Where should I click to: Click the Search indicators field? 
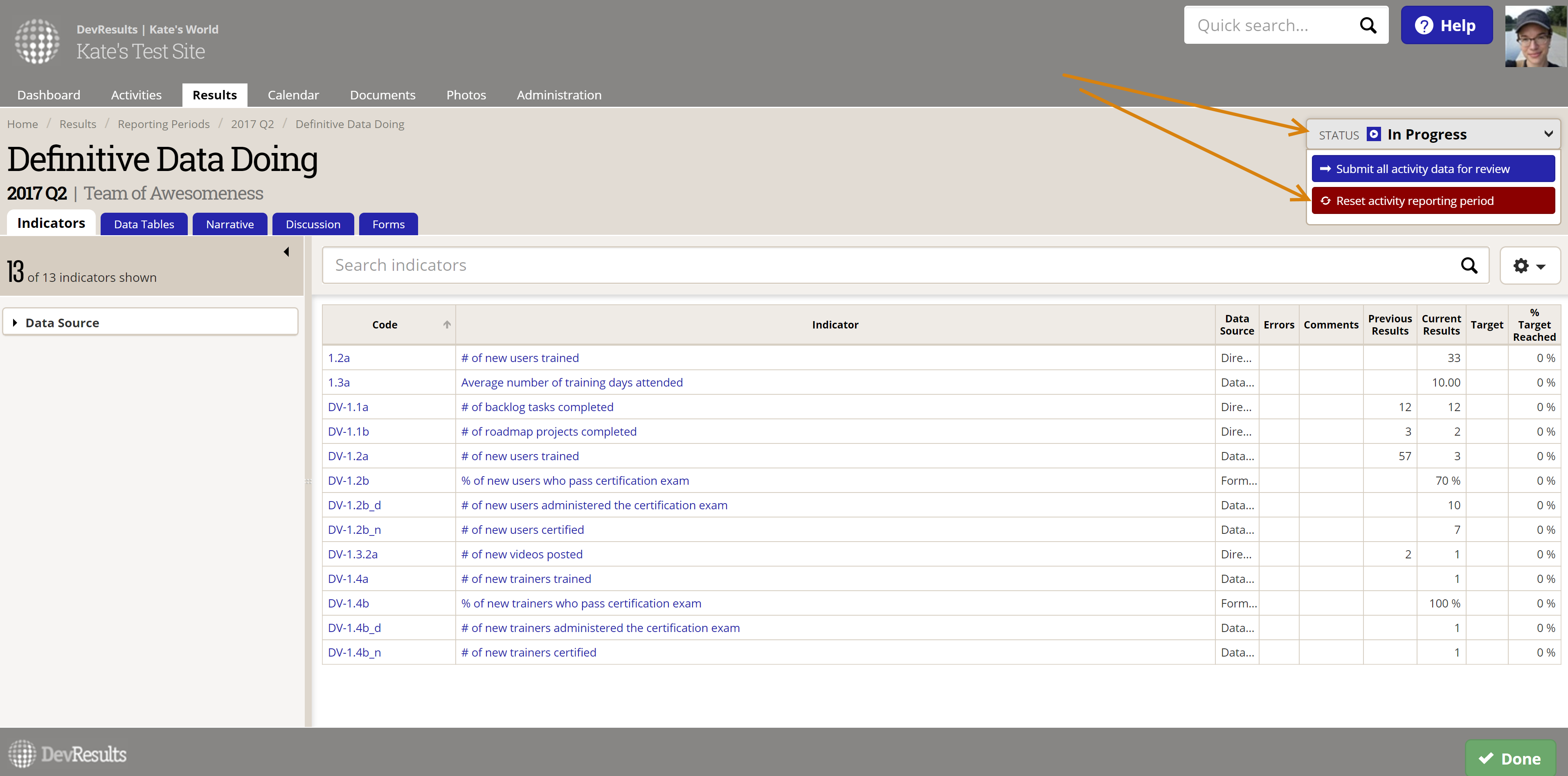tap(889, 265)
